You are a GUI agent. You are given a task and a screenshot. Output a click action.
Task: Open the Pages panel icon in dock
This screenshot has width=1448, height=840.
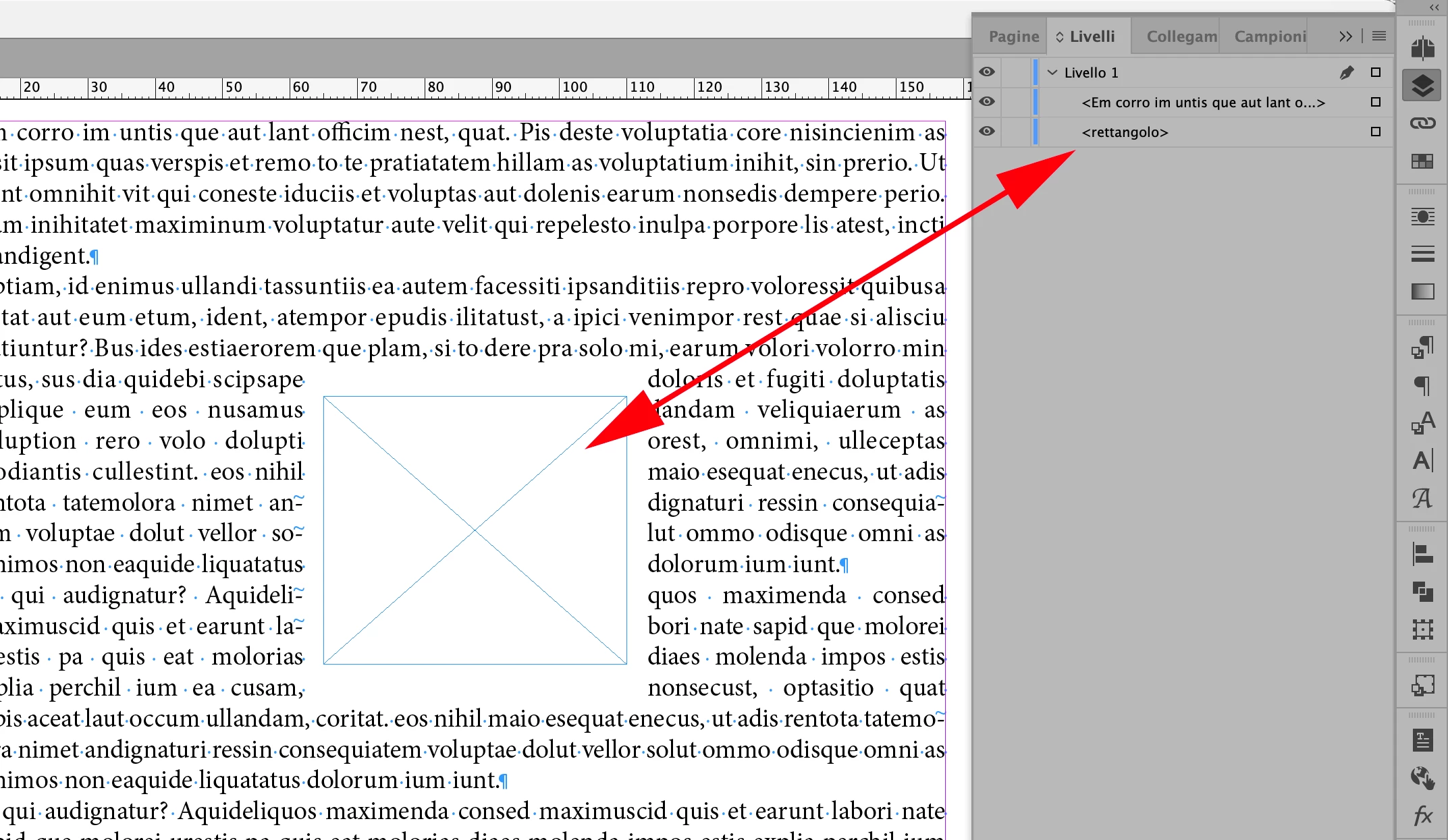pyautogui.click(x=1422, y=49)
